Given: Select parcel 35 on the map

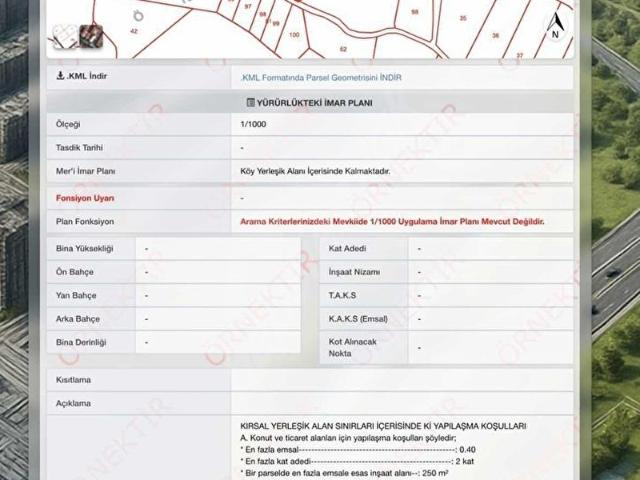Looking at the screenshot, I should (x=463, y=18).
